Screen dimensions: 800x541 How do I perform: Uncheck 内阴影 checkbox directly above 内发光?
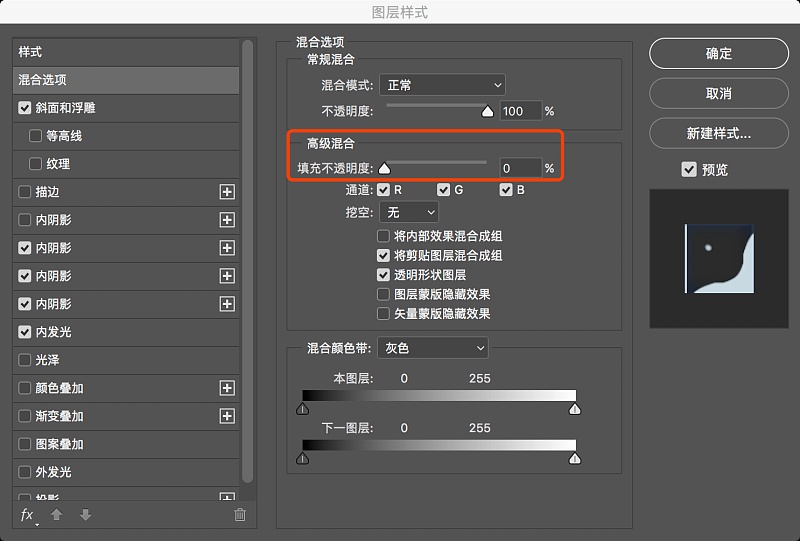(x=24, y=304)
